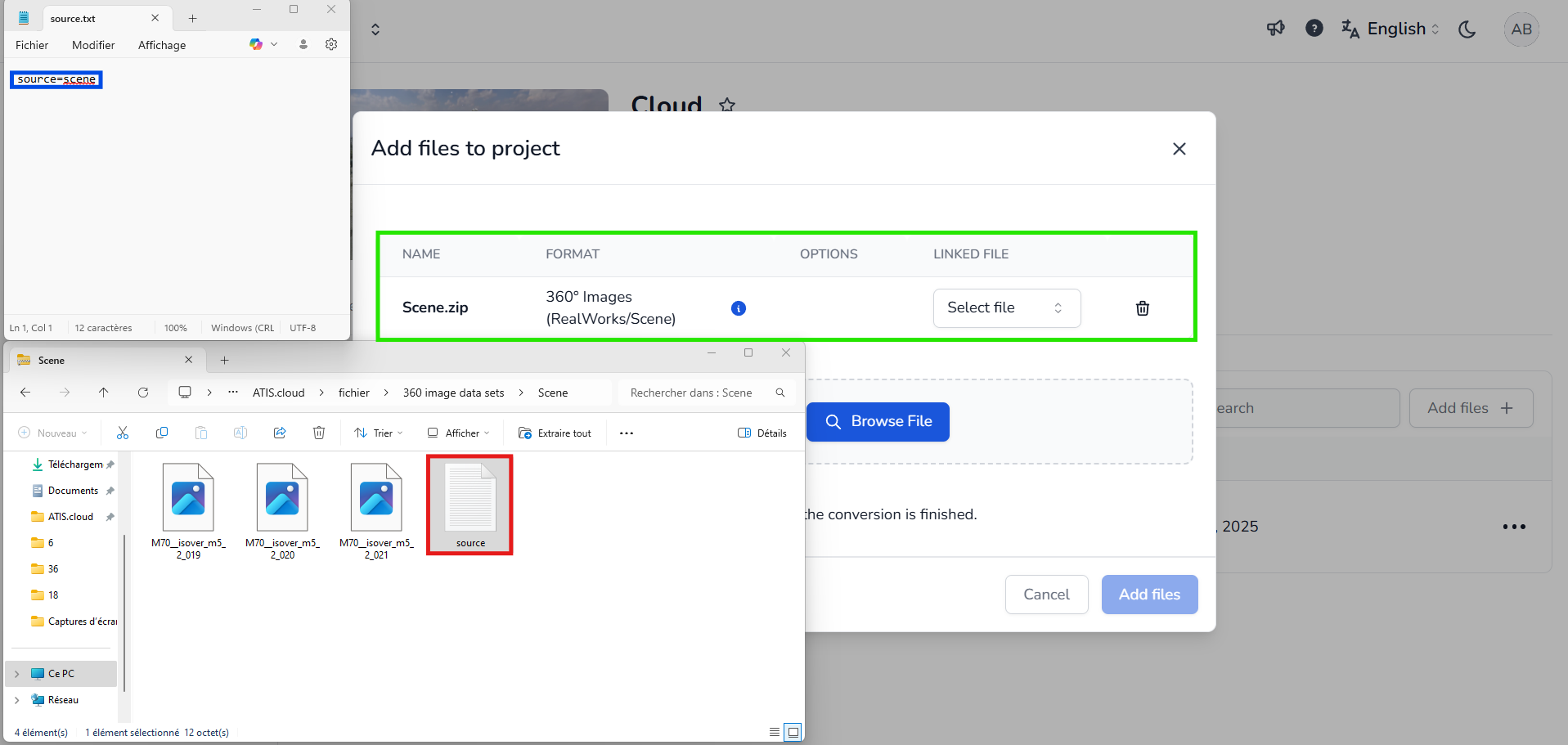Open the announcements megaphone icon
The height and width of the screenshot is (745, 1568).
pyautogui.click(x=1275, y=29)
